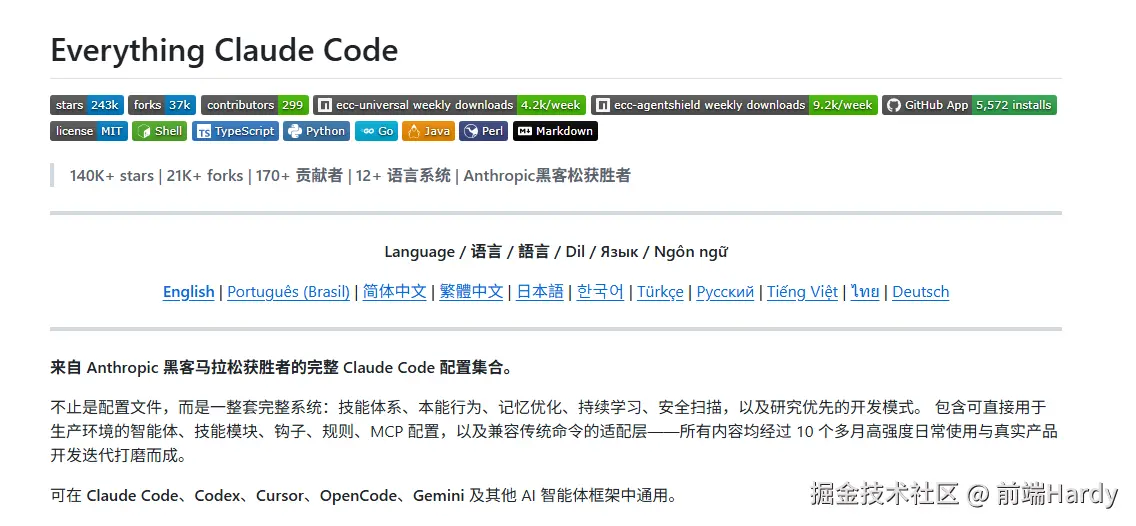Click the TypeScript language badge
1136x526 pixels.
click(x=235, y=131)
